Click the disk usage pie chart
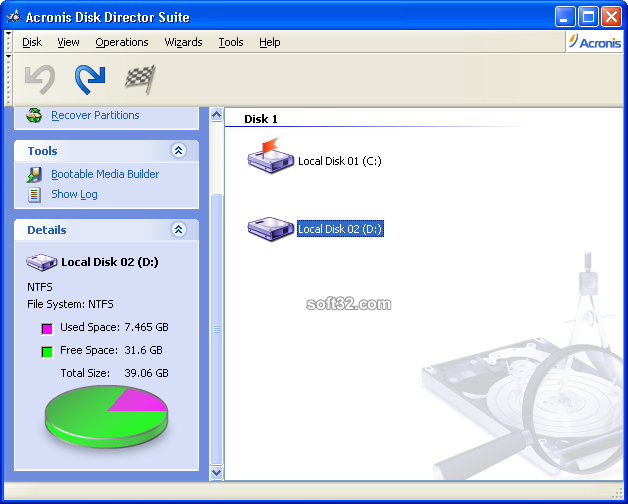The image size is (628, 504). (x=107, y=417)
